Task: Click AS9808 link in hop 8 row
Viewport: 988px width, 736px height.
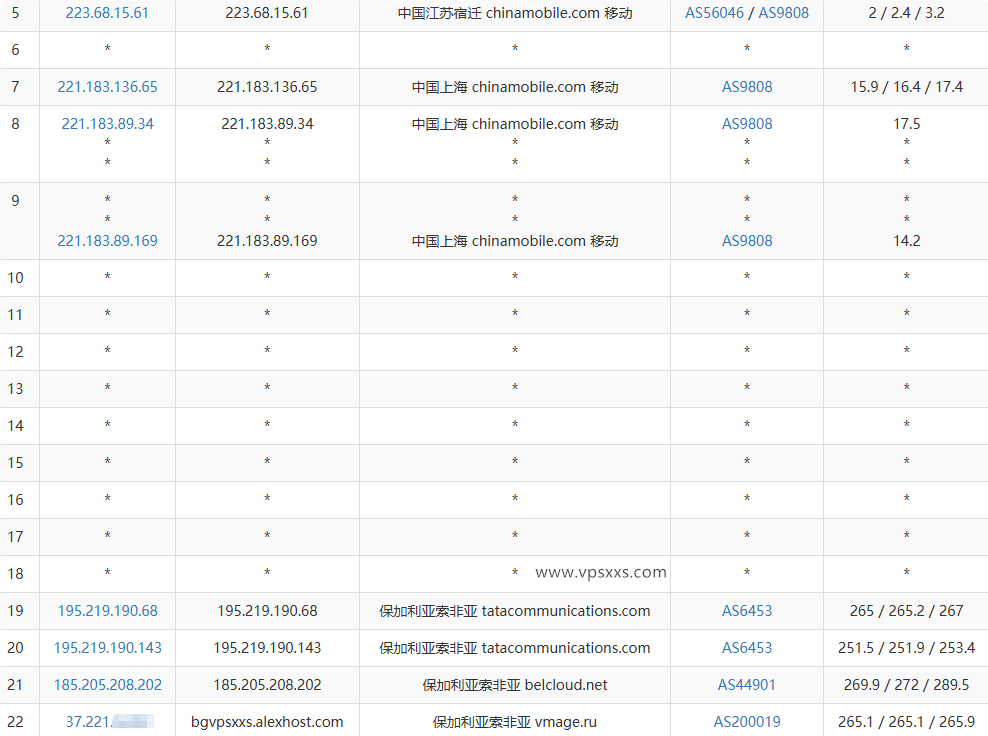Action: coord(747,124)
